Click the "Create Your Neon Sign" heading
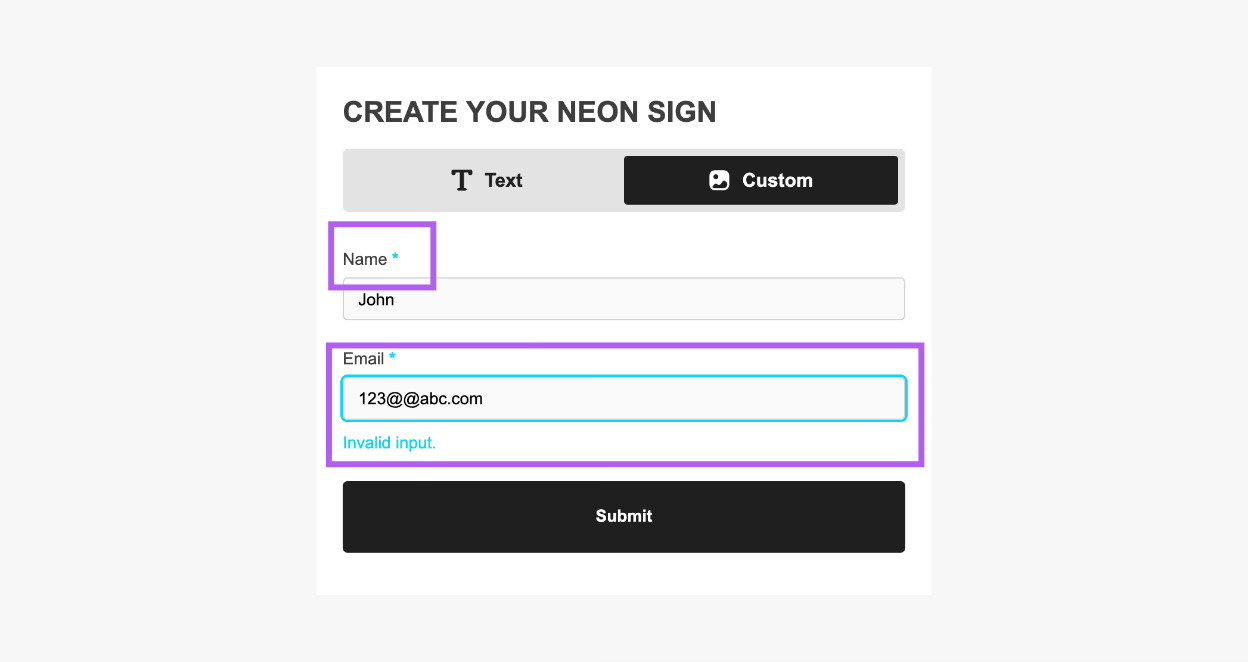 [x=529, y=112]
